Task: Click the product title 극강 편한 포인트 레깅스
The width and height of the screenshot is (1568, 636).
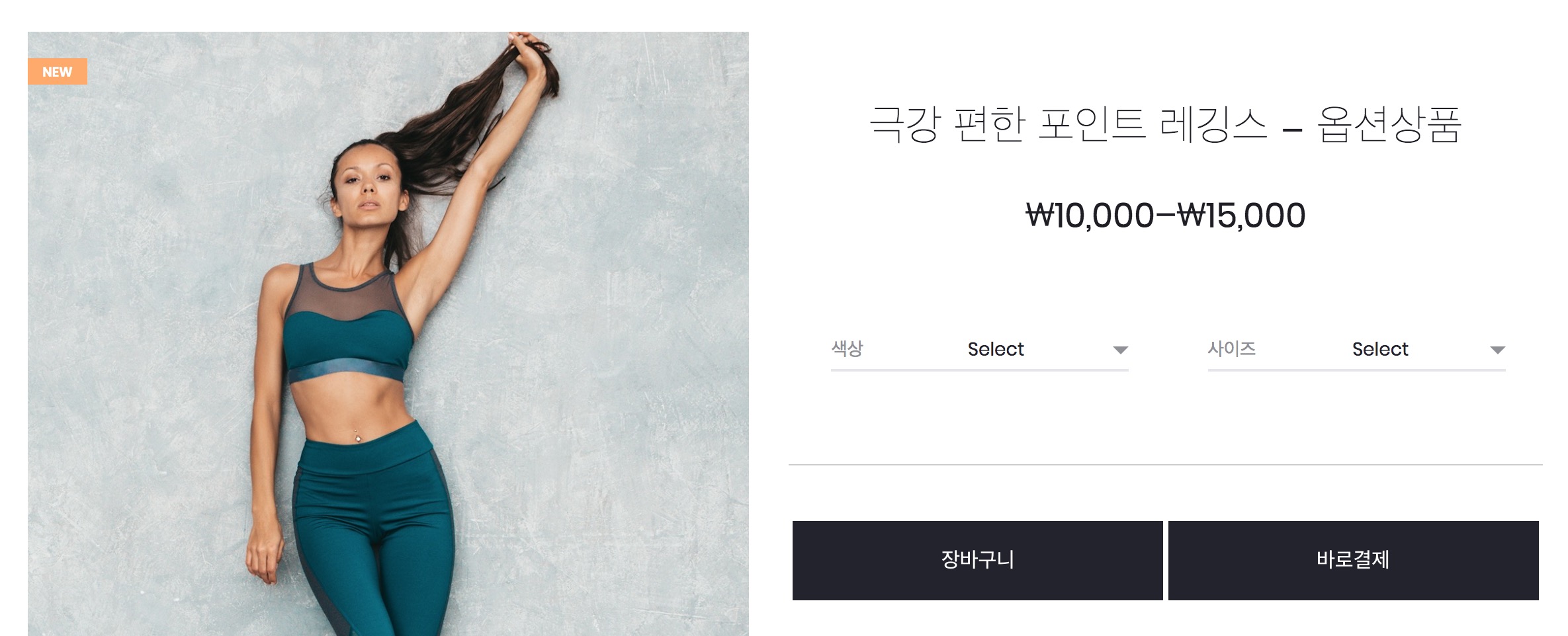Action: click(x=1068, y=124)
